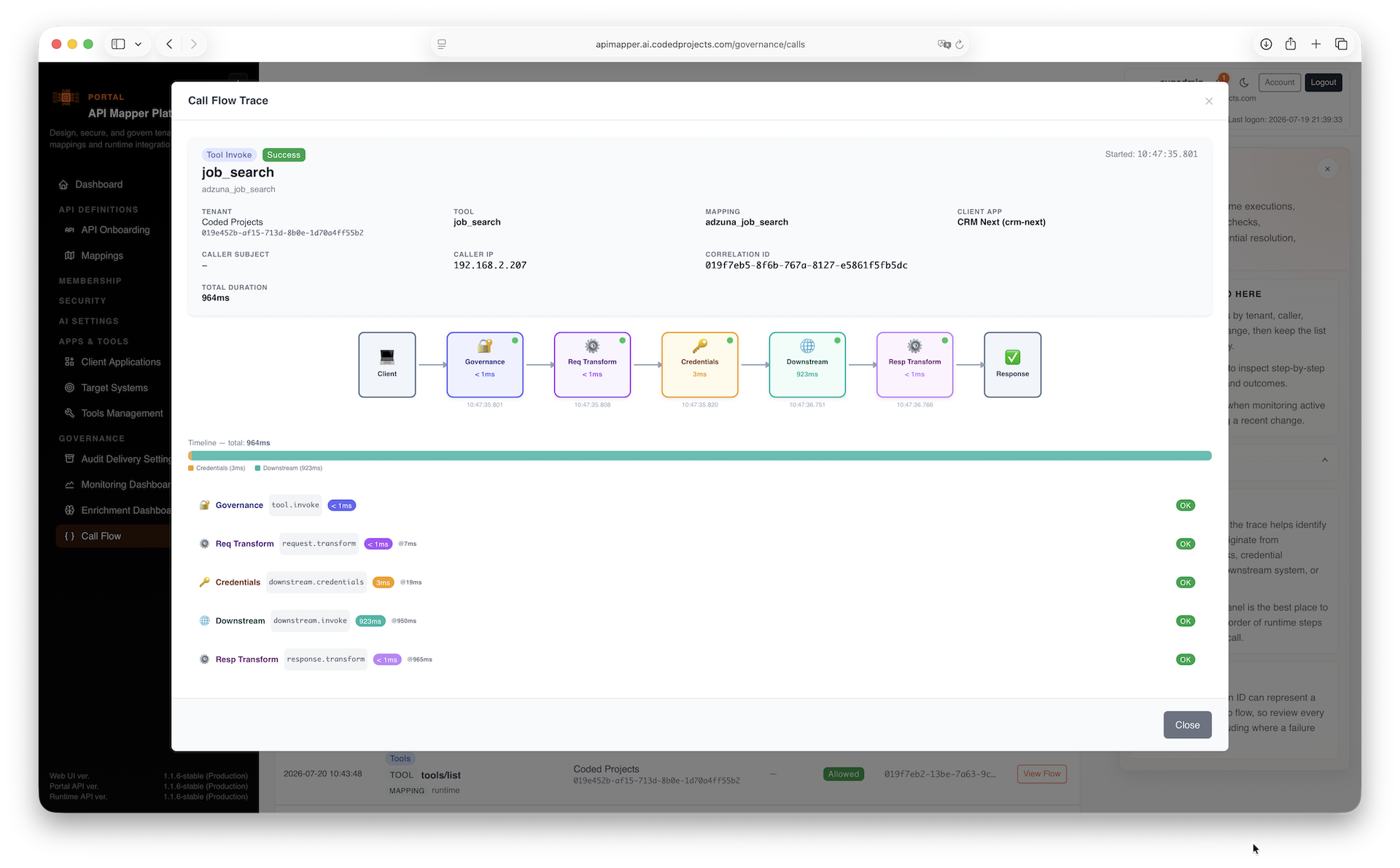1400x868 pixels.
Task: Click the Credentials (3ms) legend swatch
Action: tap(191, 468)
